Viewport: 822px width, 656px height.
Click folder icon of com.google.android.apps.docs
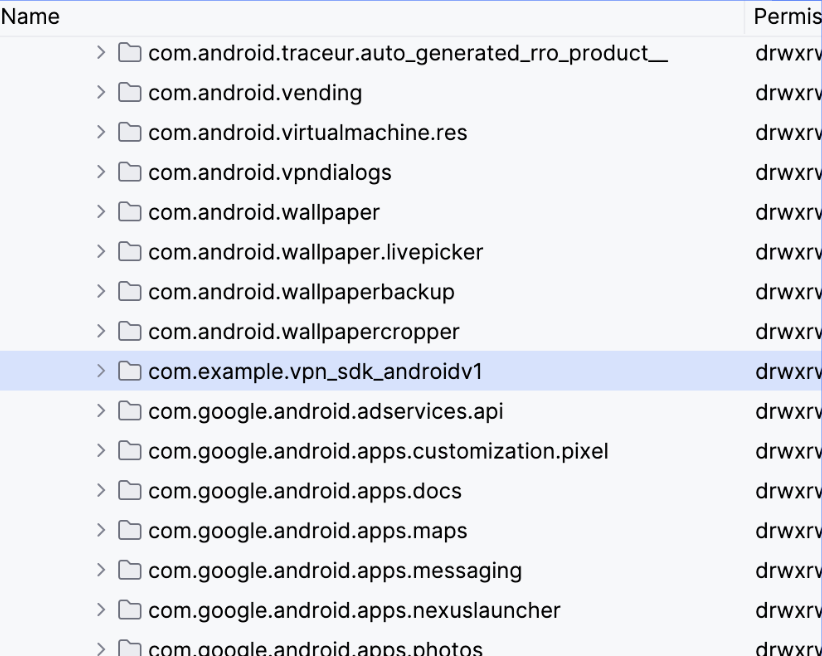pyautogui.click(x=129, y=491)
